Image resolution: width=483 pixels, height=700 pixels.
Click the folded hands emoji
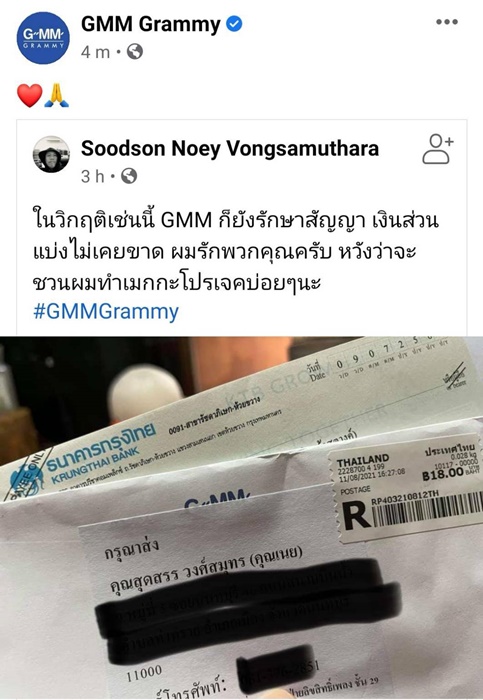[57, 95]
